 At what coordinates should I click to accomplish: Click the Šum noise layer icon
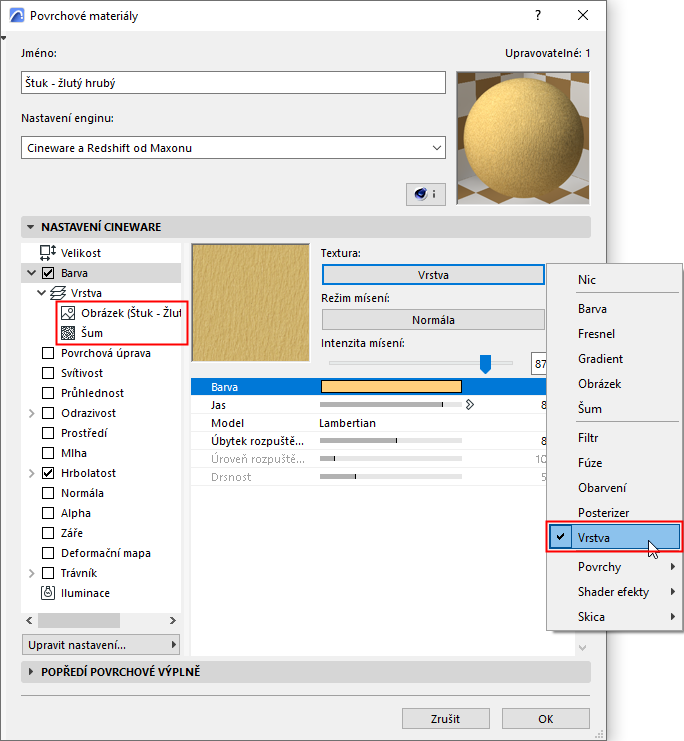click(68, 333)
